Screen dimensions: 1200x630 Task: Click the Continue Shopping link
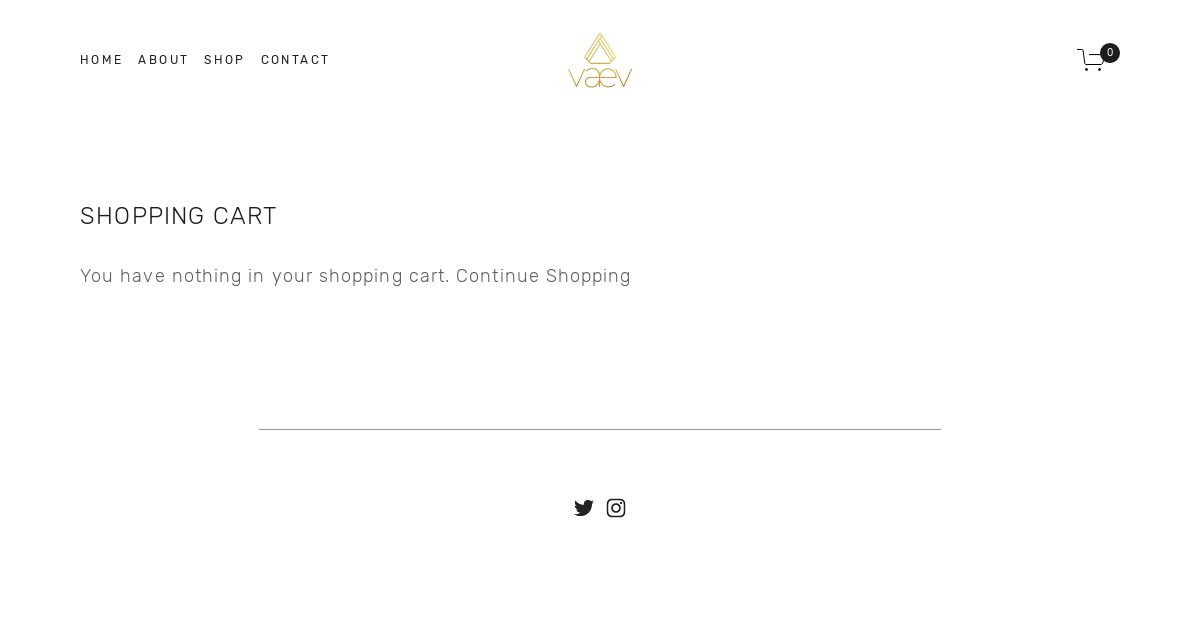544,276
